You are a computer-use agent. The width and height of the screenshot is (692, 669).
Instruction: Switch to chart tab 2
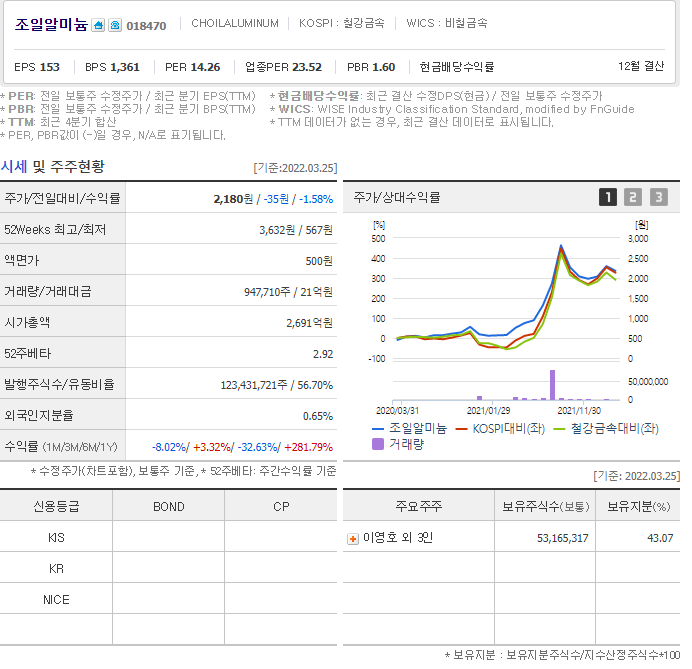633,197
